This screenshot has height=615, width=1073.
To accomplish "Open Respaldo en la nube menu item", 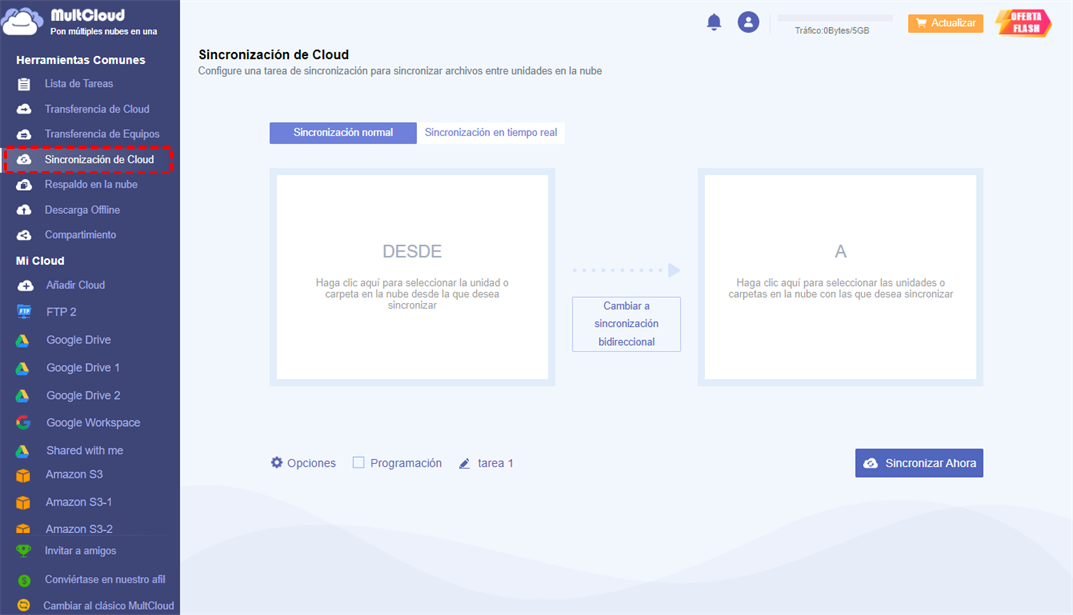I will click(x=91, y=184).
